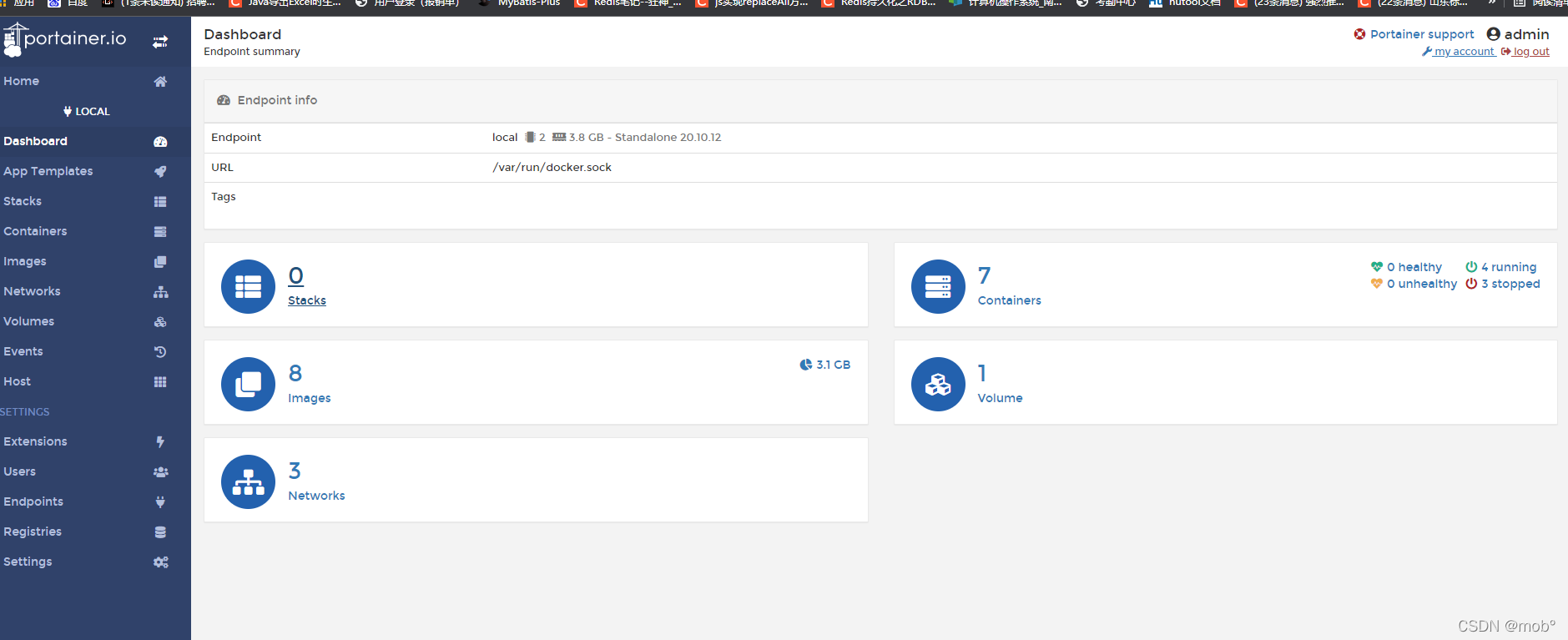Viewport: 1568px width, 640px height.
Task: Toggle the sidebar collapse arrows icon
Action: point(160,42)
